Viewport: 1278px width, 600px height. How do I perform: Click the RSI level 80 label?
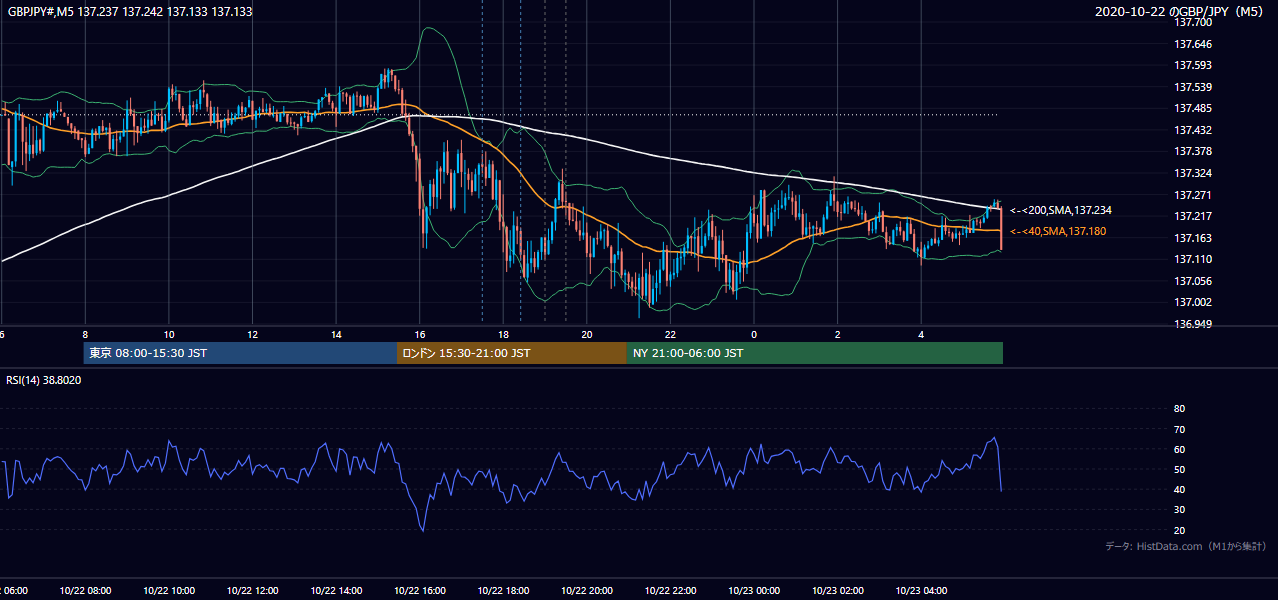pos(1179,409)
